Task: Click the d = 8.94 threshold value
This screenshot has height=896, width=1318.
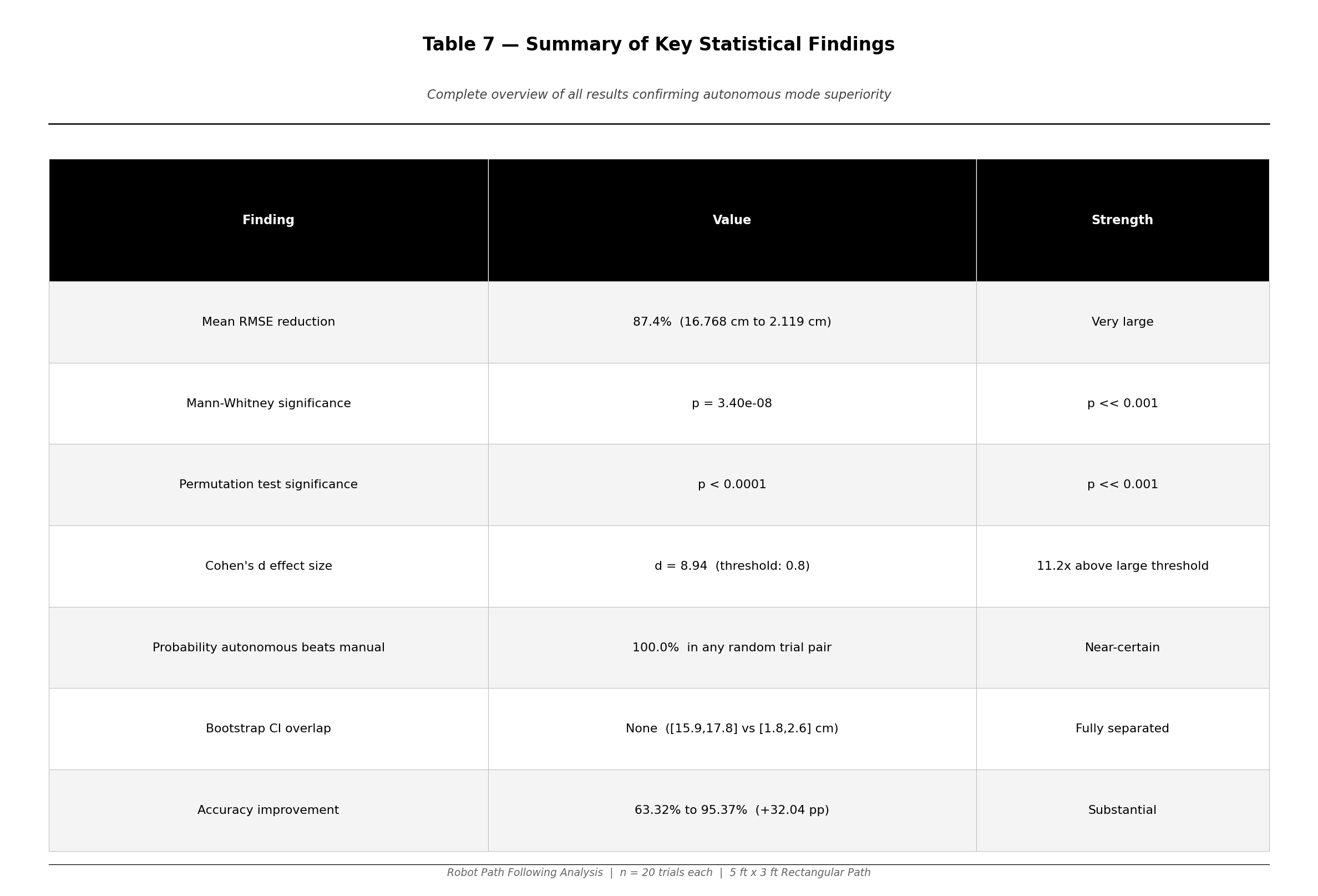Action: [732, 566]
